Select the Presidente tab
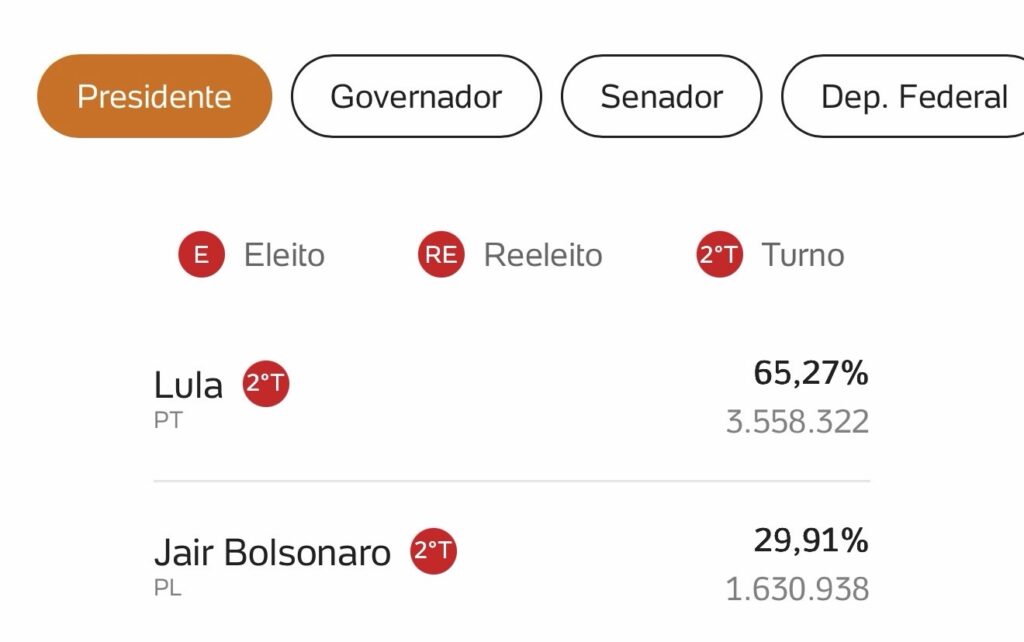The width and height of the screenshot is (1024, 642). 154,96
